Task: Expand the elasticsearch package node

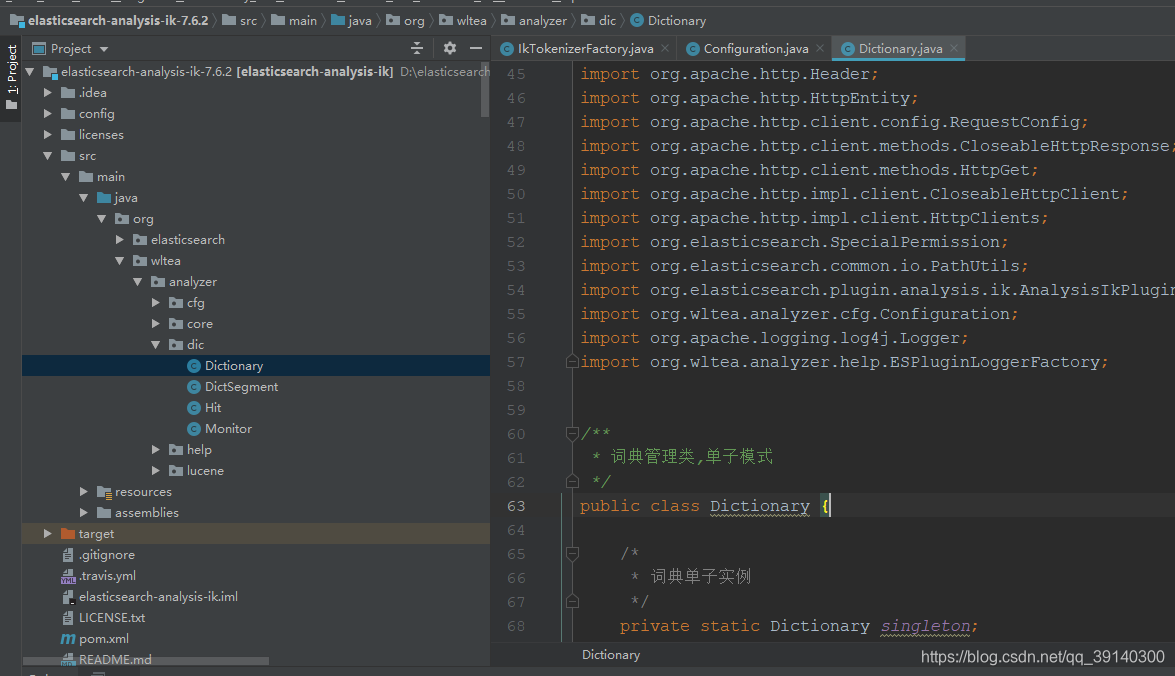Action: coord(120,240)
